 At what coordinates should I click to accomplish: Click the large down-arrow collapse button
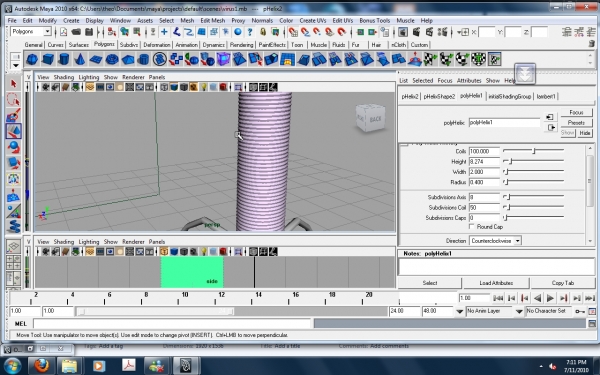[525, 74]
